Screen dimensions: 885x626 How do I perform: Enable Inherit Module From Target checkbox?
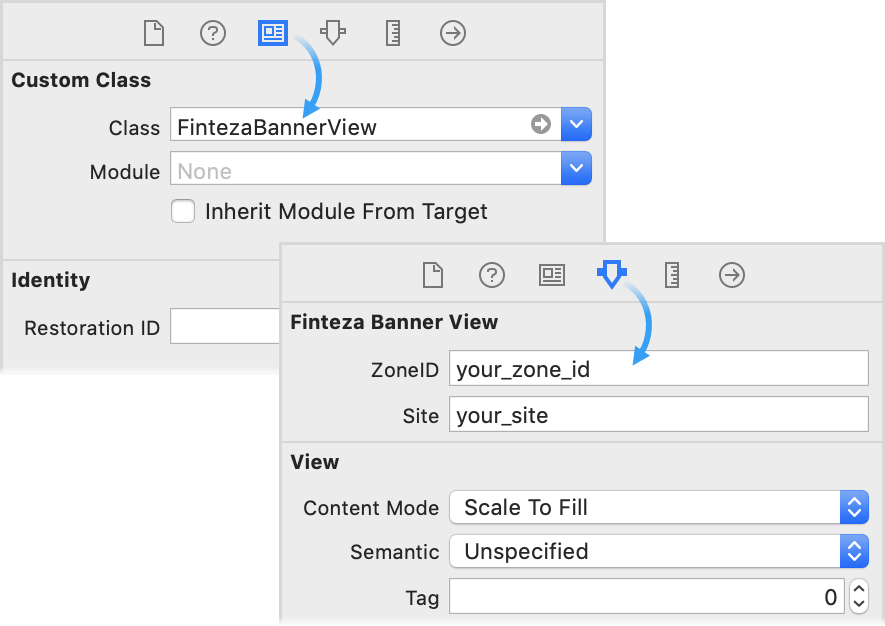[183, 211]
